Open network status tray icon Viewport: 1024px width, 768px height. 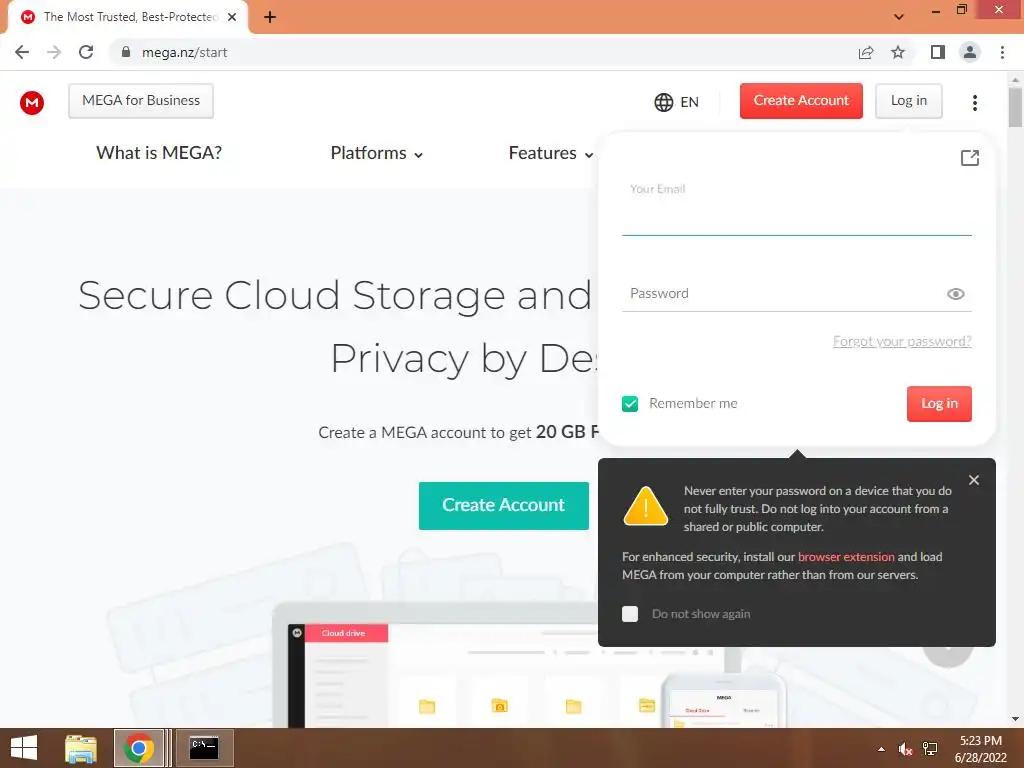(x=930, y=749)
